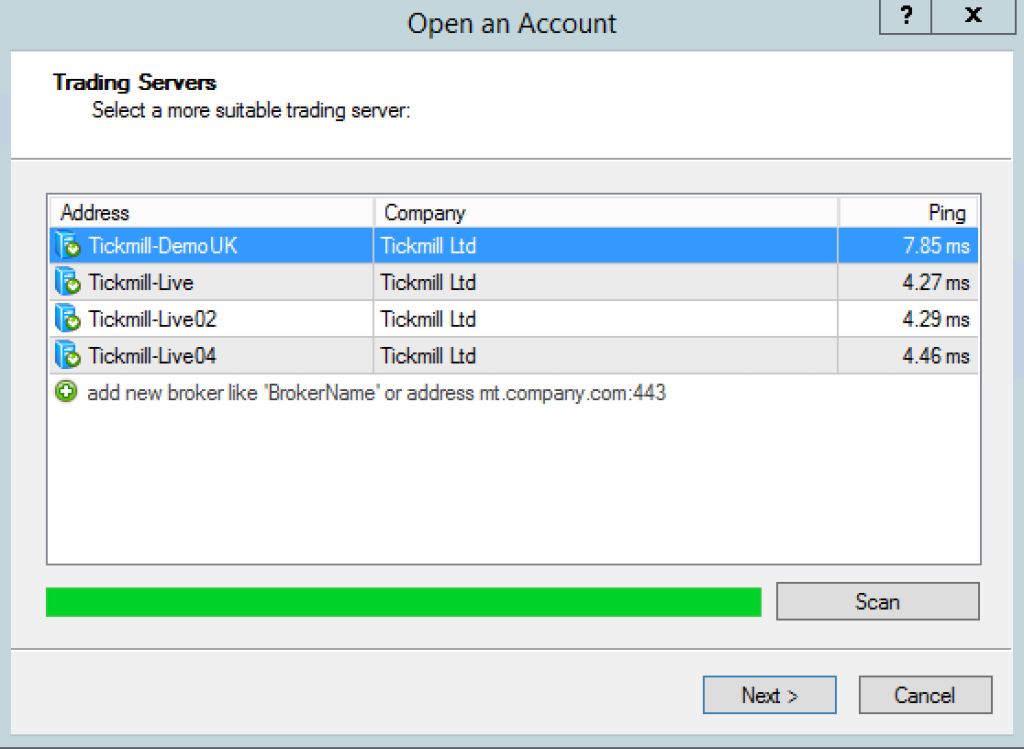Sort by the Ping column header
The width and height of the screenshot is (1024, 749).
tap(908, 213)
